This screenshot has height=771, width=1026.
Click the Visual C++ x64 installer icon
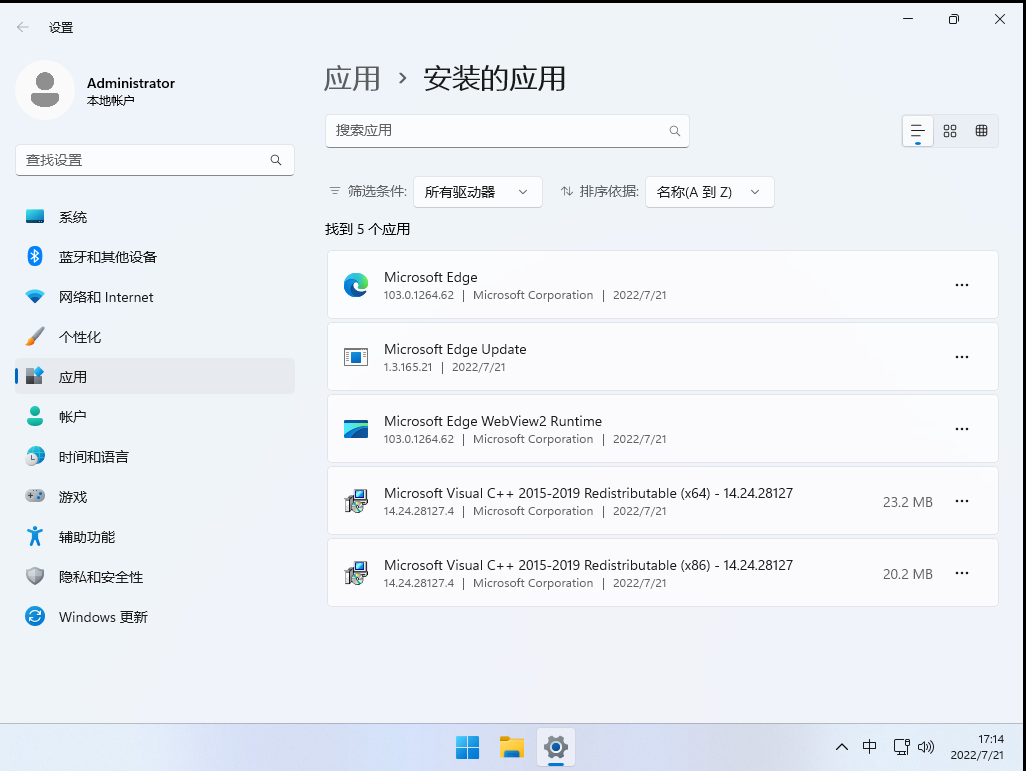[356, 501]
